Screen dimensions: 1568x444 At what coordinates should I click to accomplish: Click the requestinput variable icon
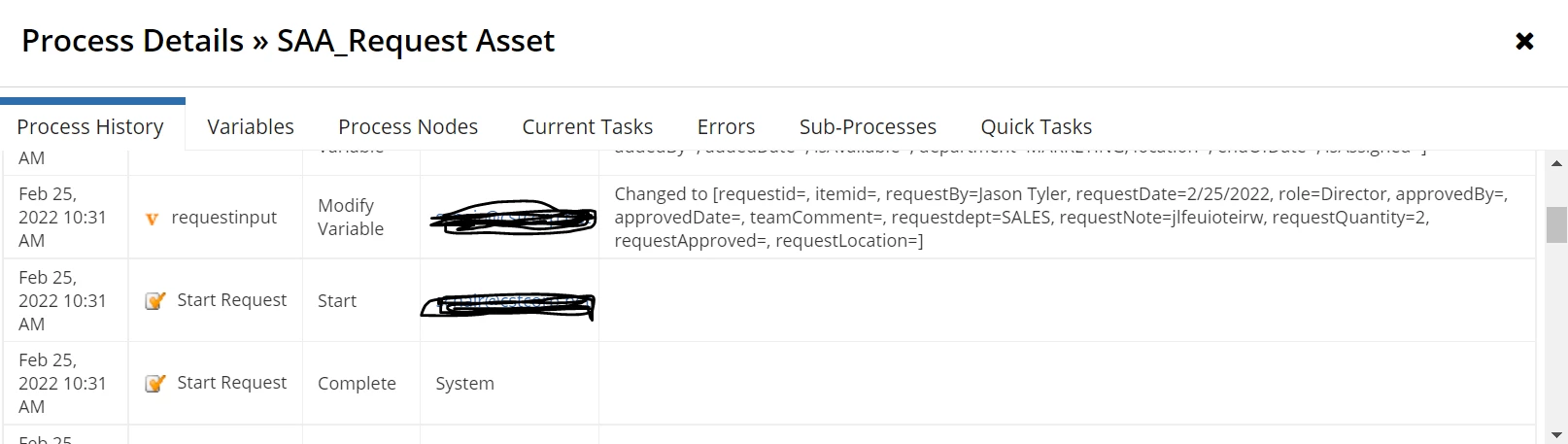(152, 219)
